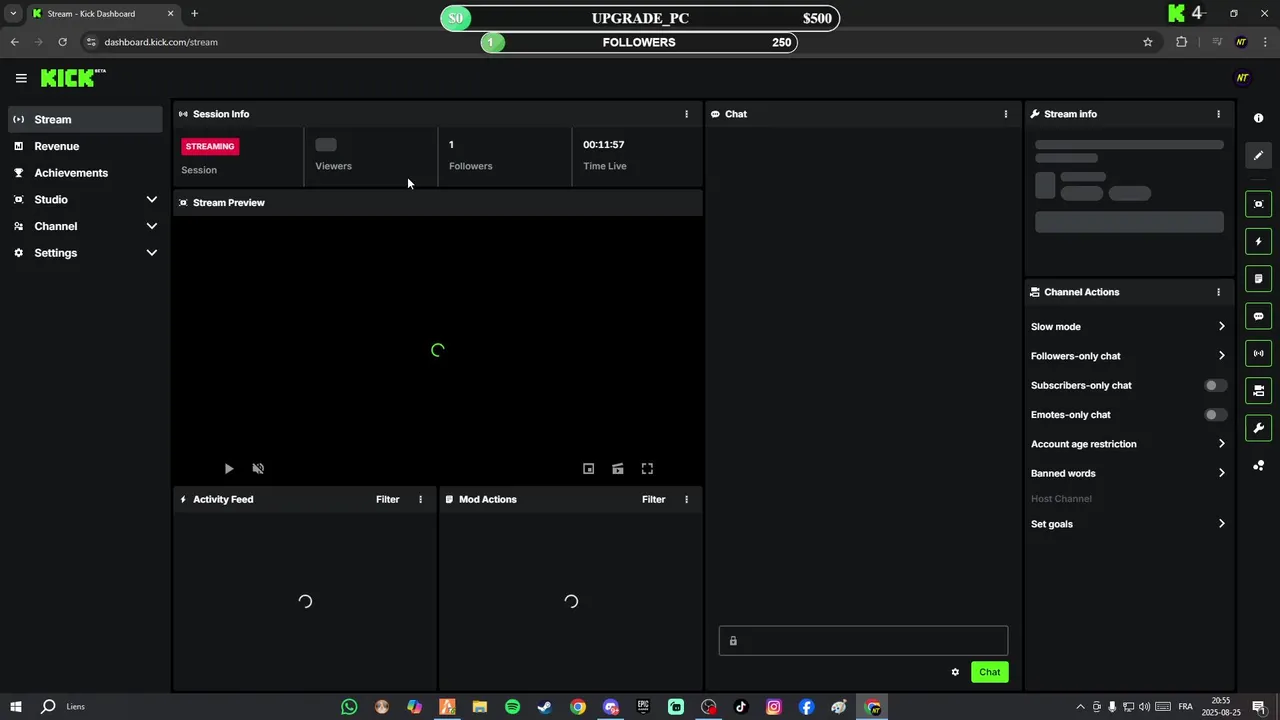Toggle the broadcast signal panel icon

pos(1258,353)
